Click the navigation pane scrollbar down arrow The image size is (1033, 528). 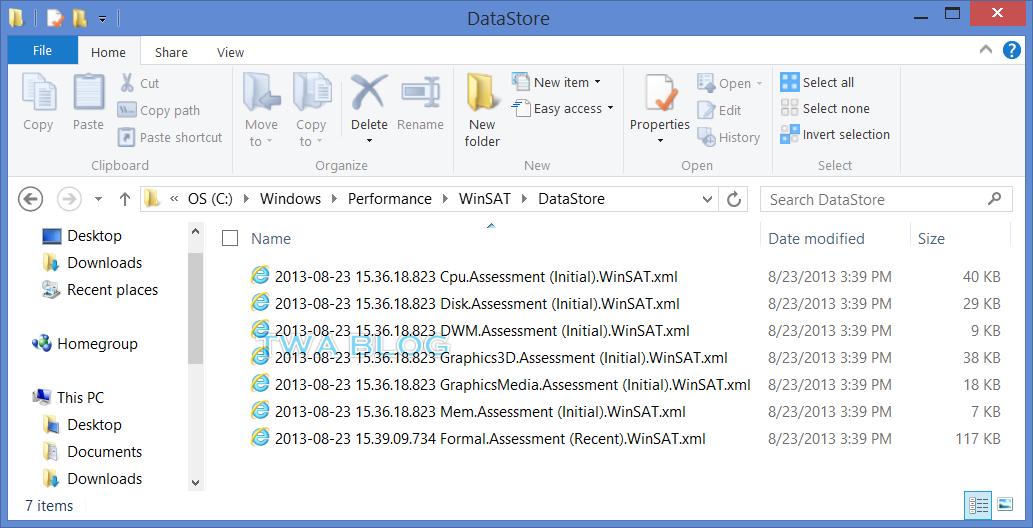click(x=196, y=482)
